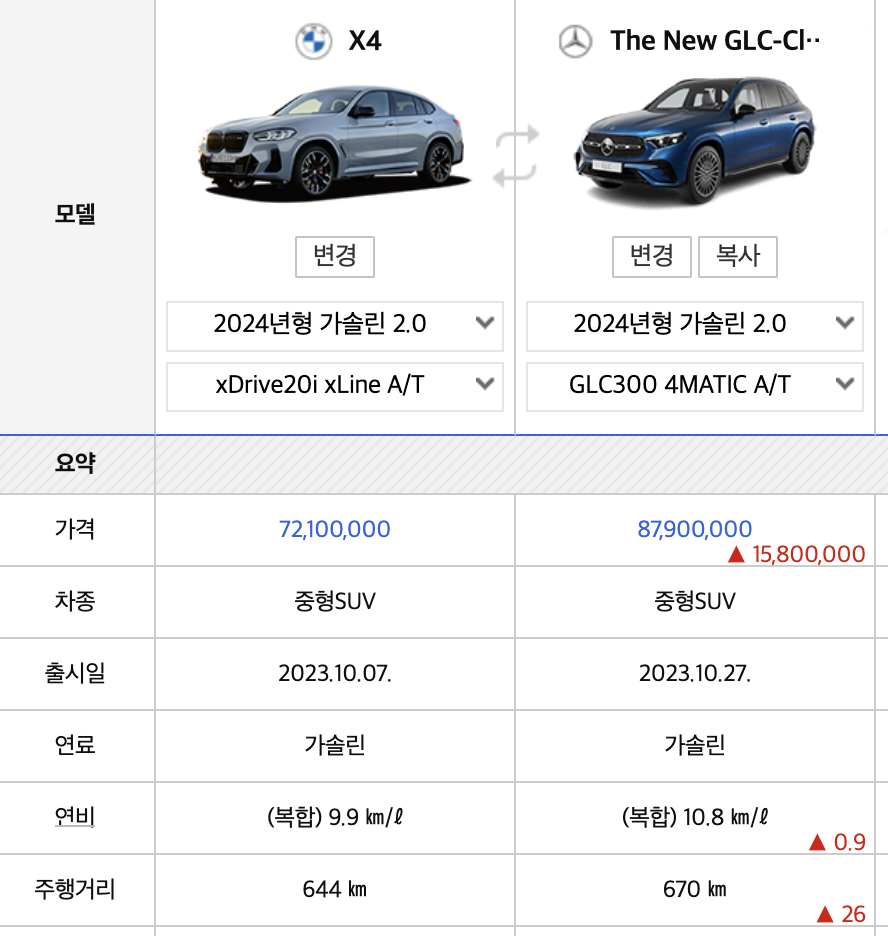Open the 'GLC300 4MATIC A/T' trim dropdown
Screen dimensions: 888x936
pos(694,386)
